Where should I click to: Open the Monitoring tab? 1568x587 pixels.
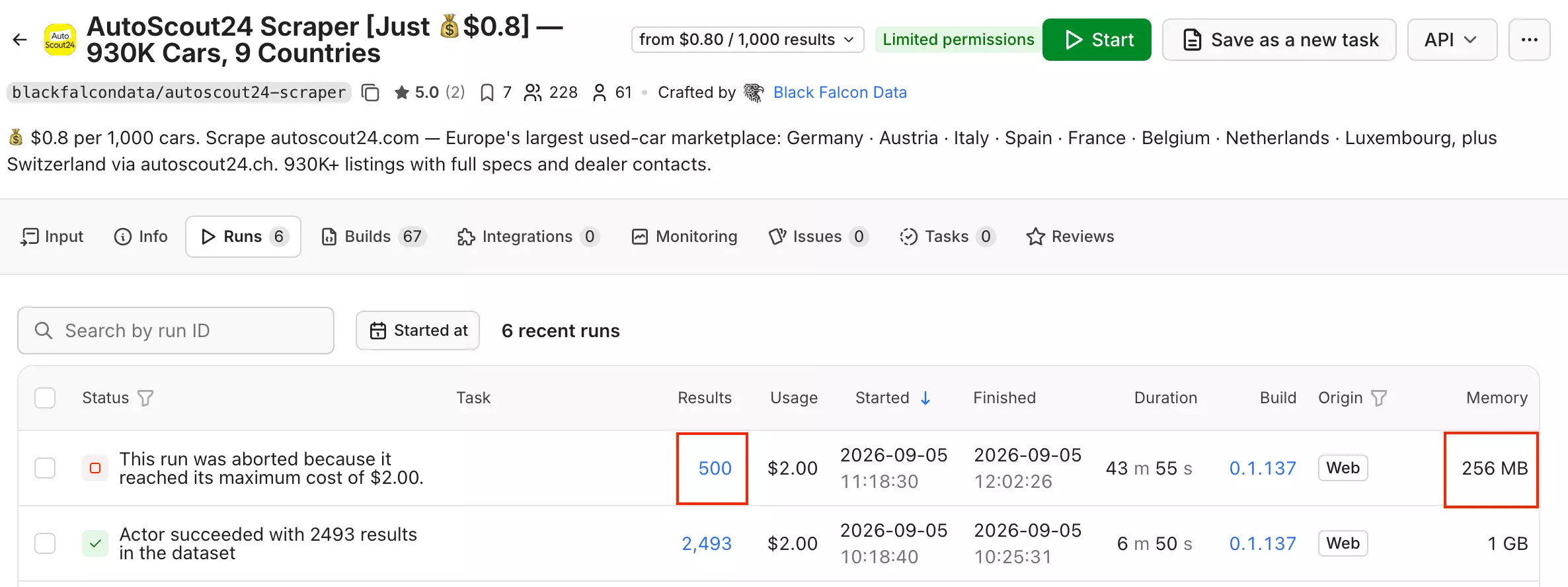(x=684, y=237)
